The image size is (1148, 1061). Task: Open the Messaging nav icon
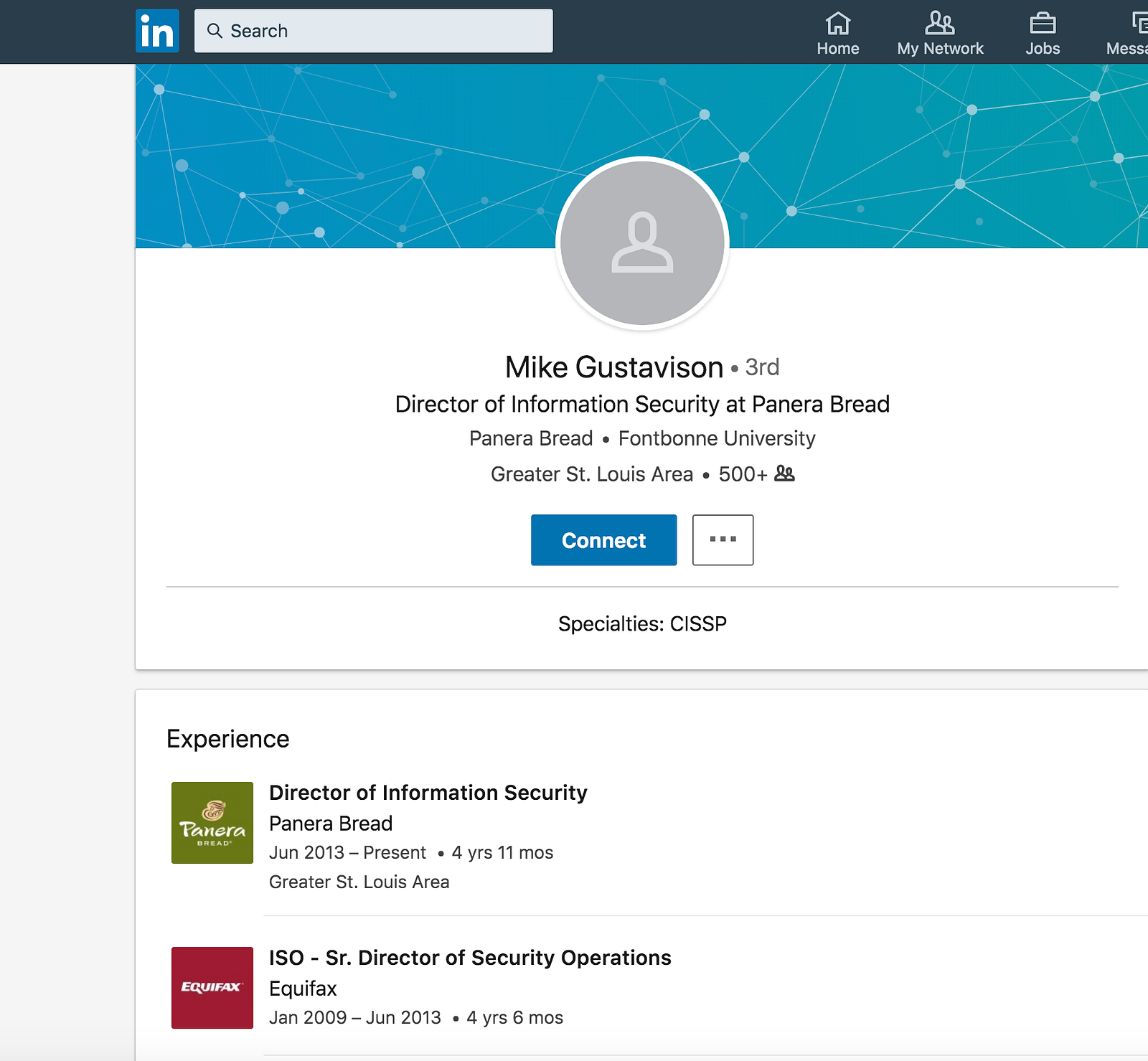tap(1139, 23)
